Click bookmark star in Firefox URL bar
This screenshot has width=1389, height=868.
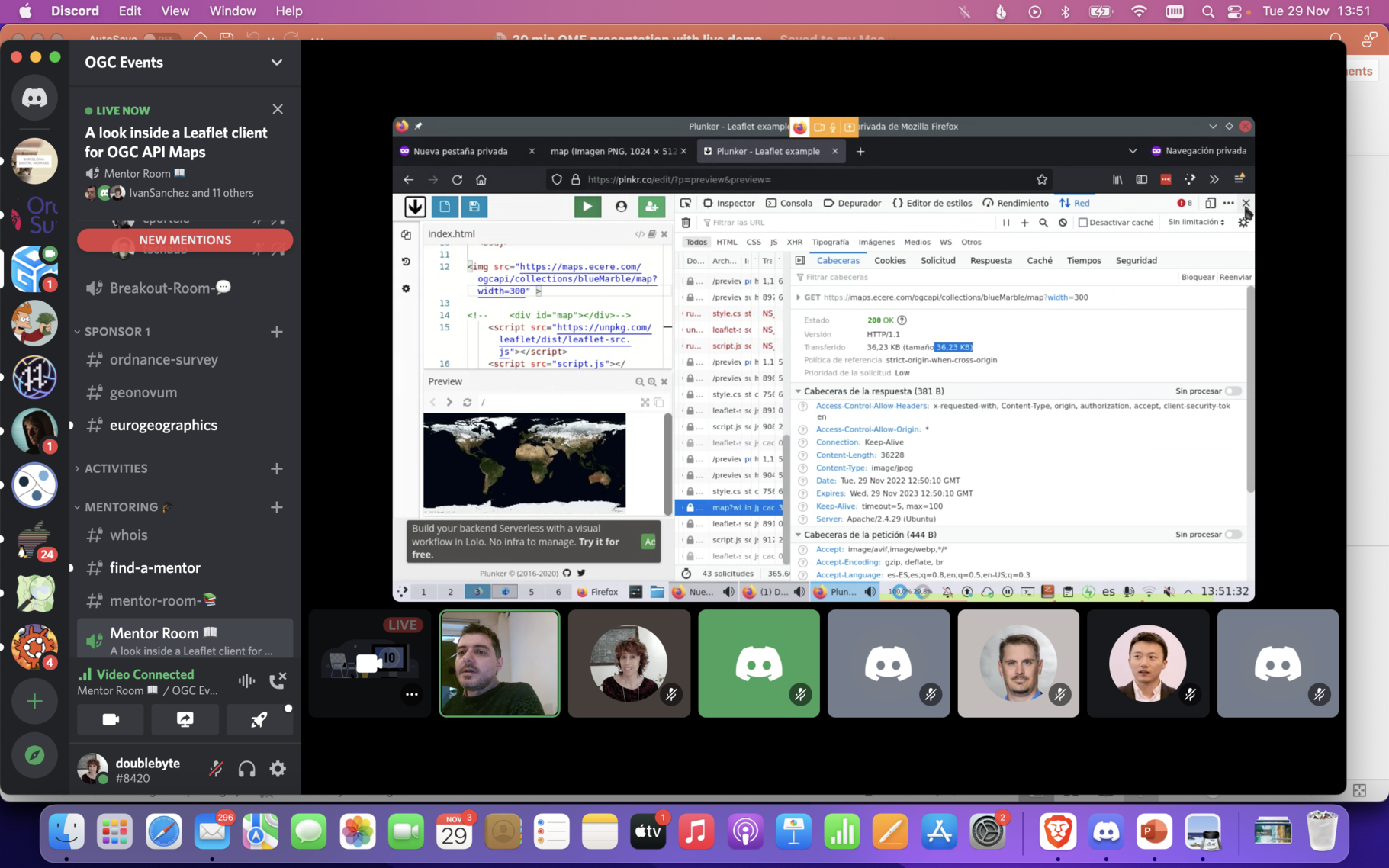click(x=1042, y=180)
